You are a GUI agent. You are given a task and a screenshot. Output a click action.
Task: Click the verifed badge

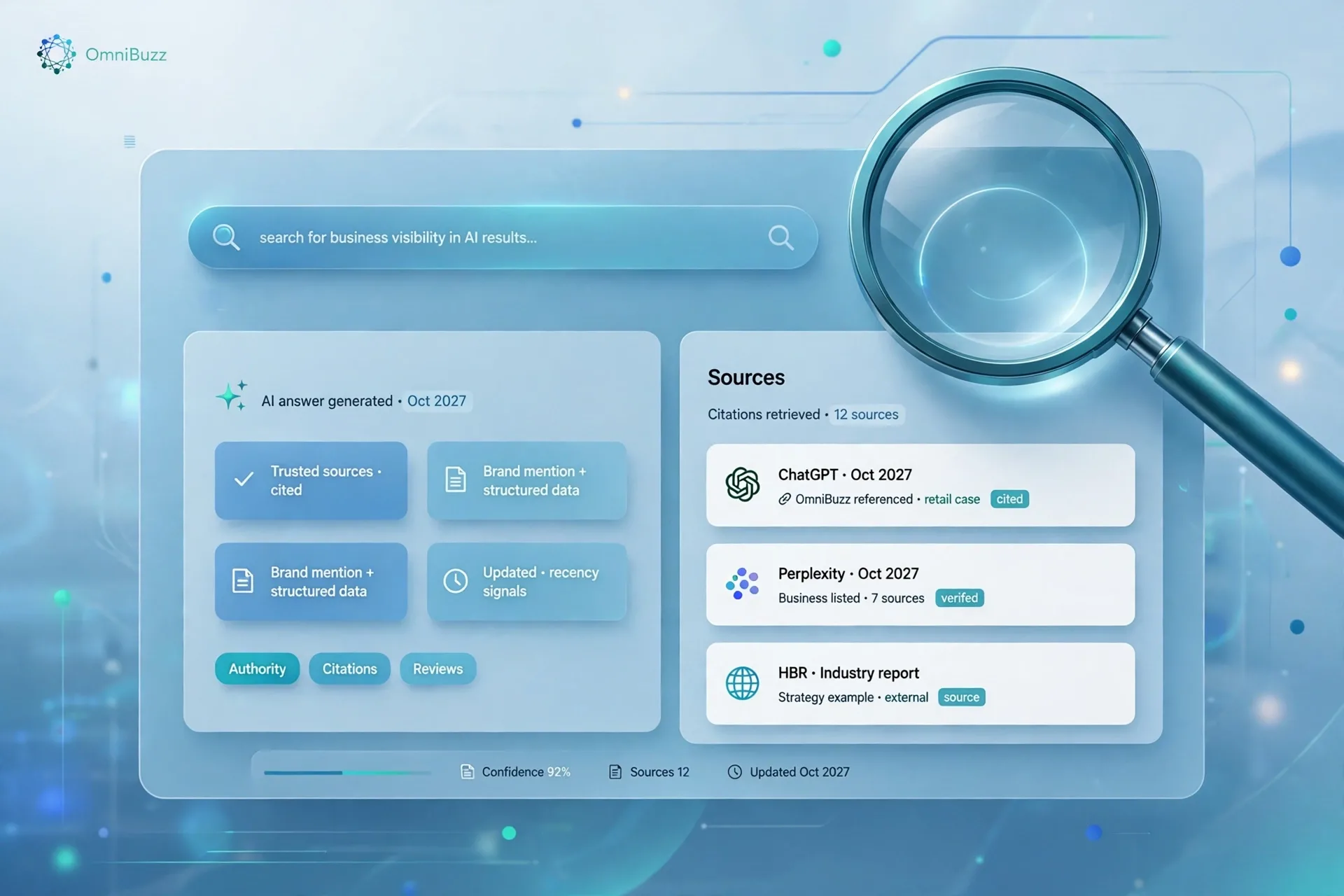(960, 598)
